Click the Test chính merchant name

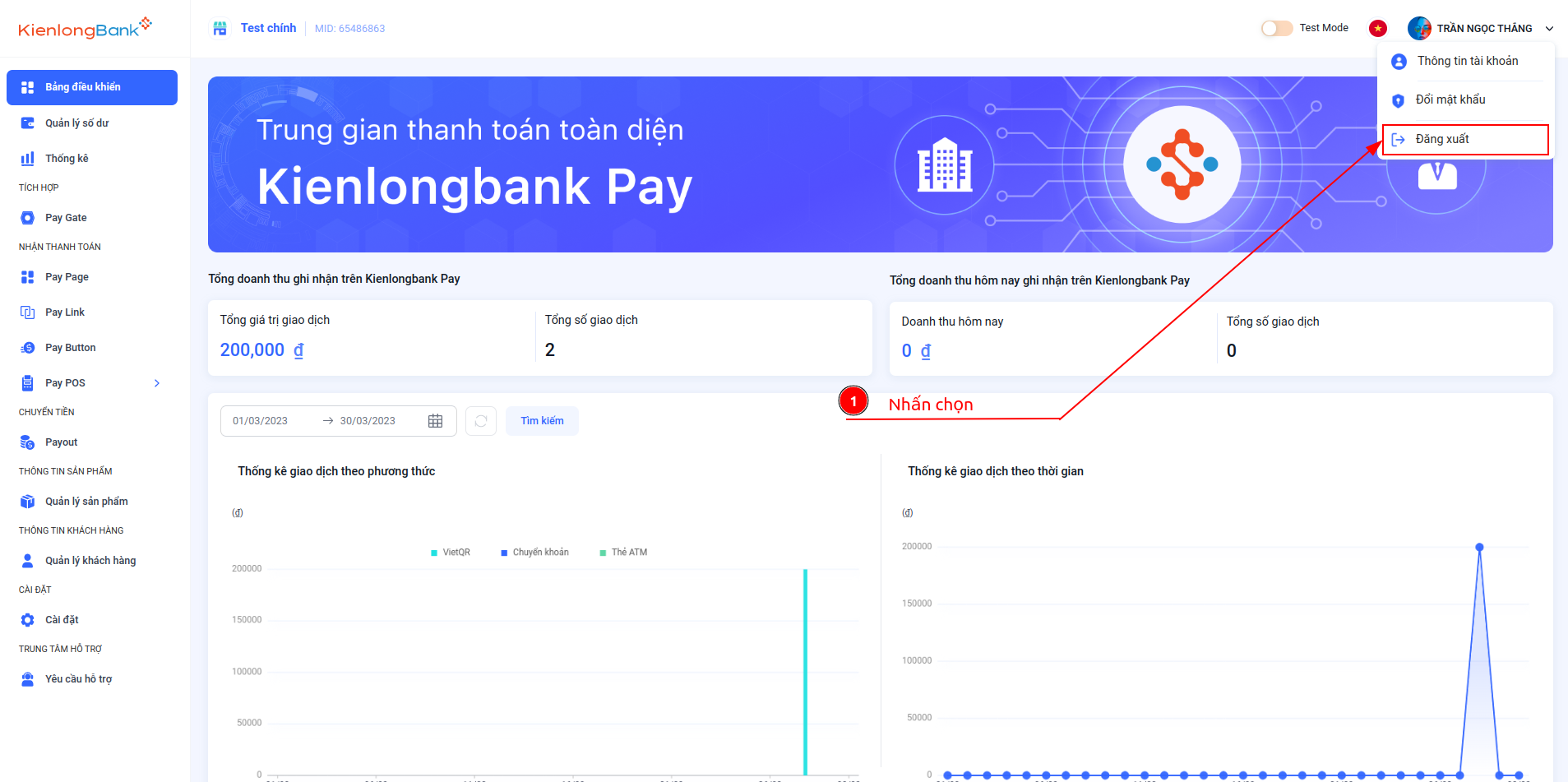pyautogui.click(x=268, y=28)
